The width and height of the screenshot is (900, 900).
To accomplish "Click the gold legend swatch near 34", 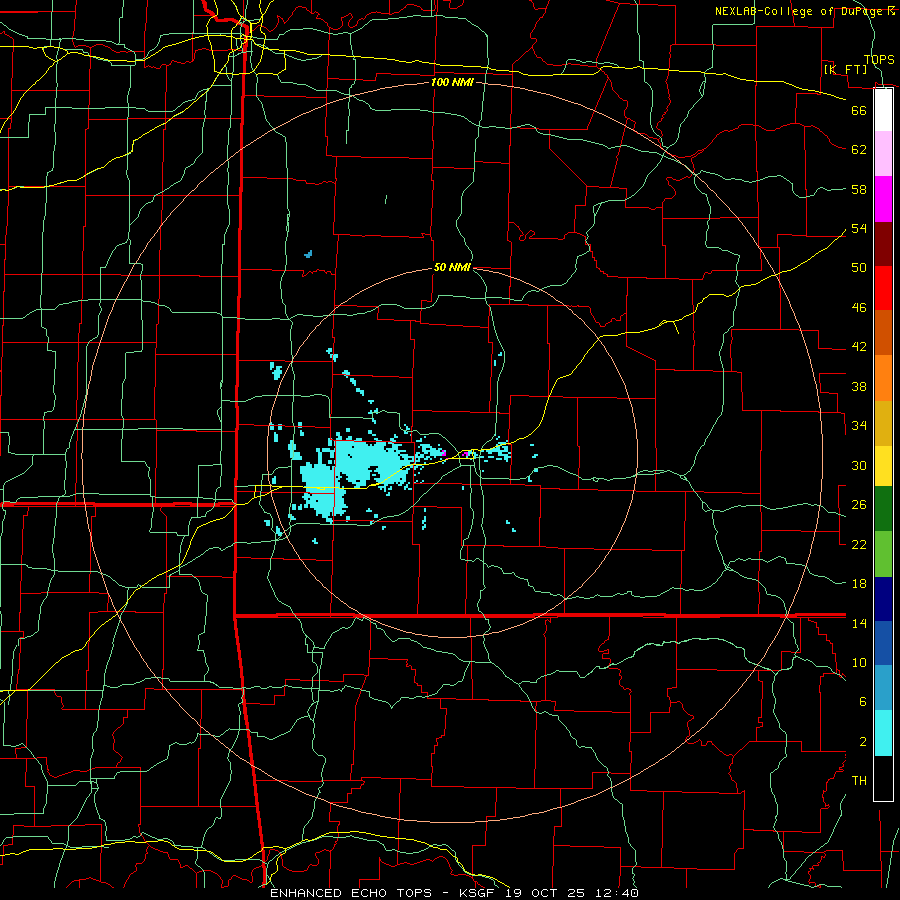I will point(883,423).
